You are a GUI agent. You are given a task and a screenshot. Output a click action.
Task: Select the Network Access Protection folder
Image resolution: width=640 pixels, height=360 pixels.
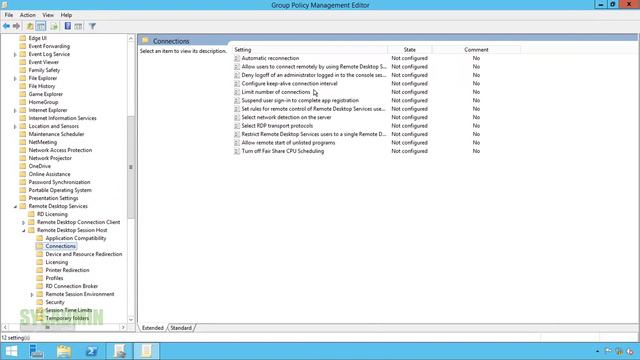click(60, 150)
